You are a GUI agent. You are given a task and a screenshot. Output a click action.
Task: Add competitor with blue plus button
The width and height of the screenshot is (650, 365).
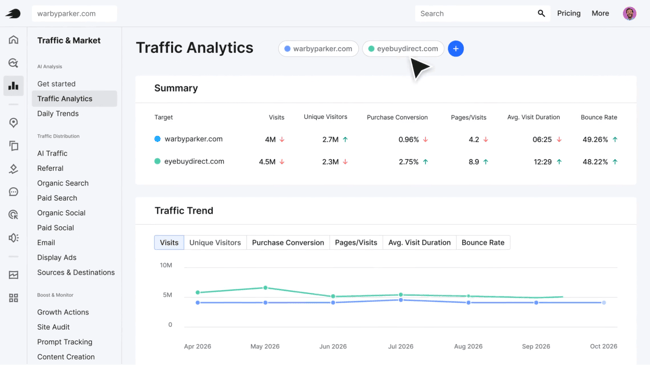point(456,49)
